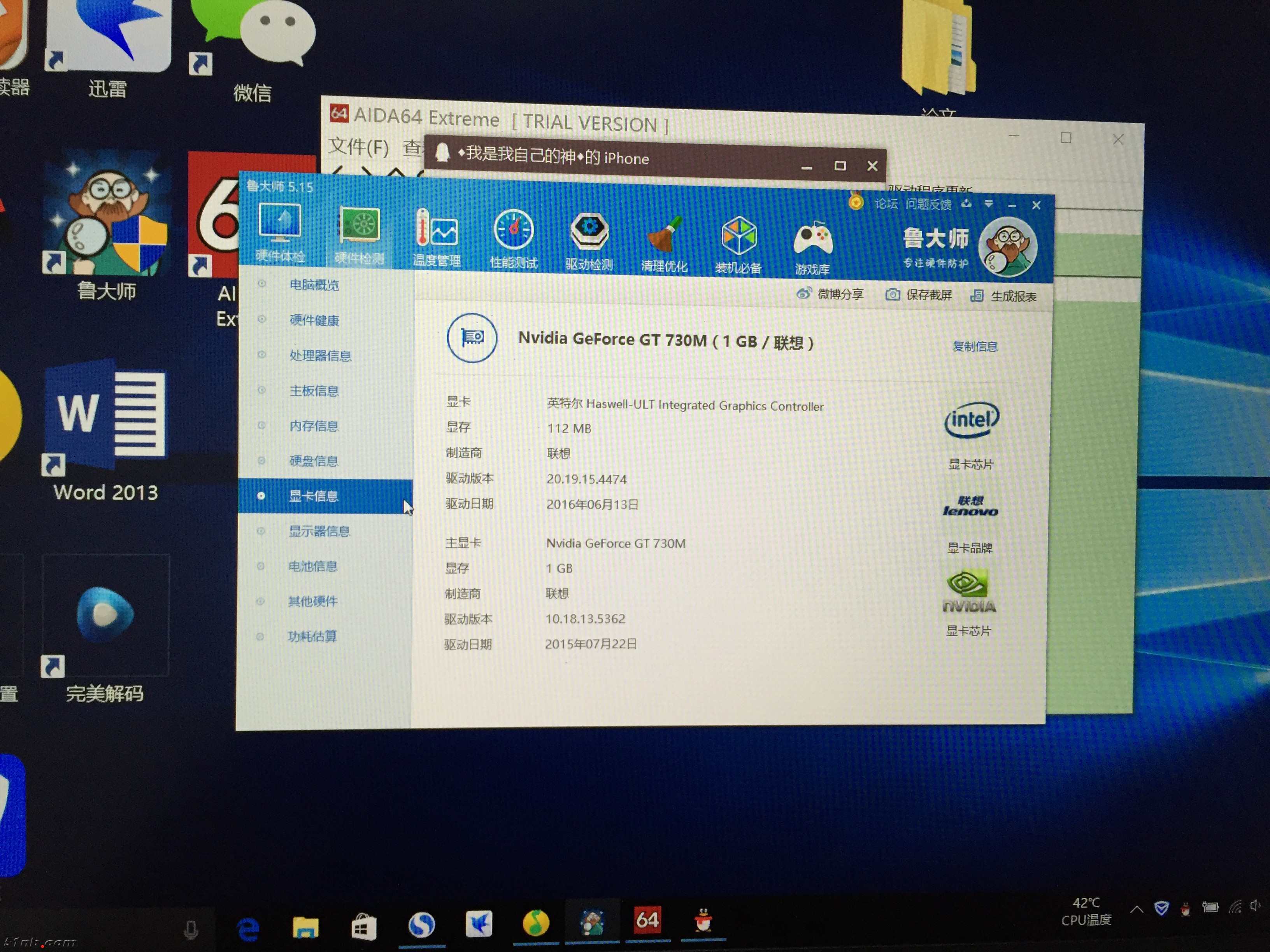Click the Intel driver version 20.19.15.4474

point(586,479)
